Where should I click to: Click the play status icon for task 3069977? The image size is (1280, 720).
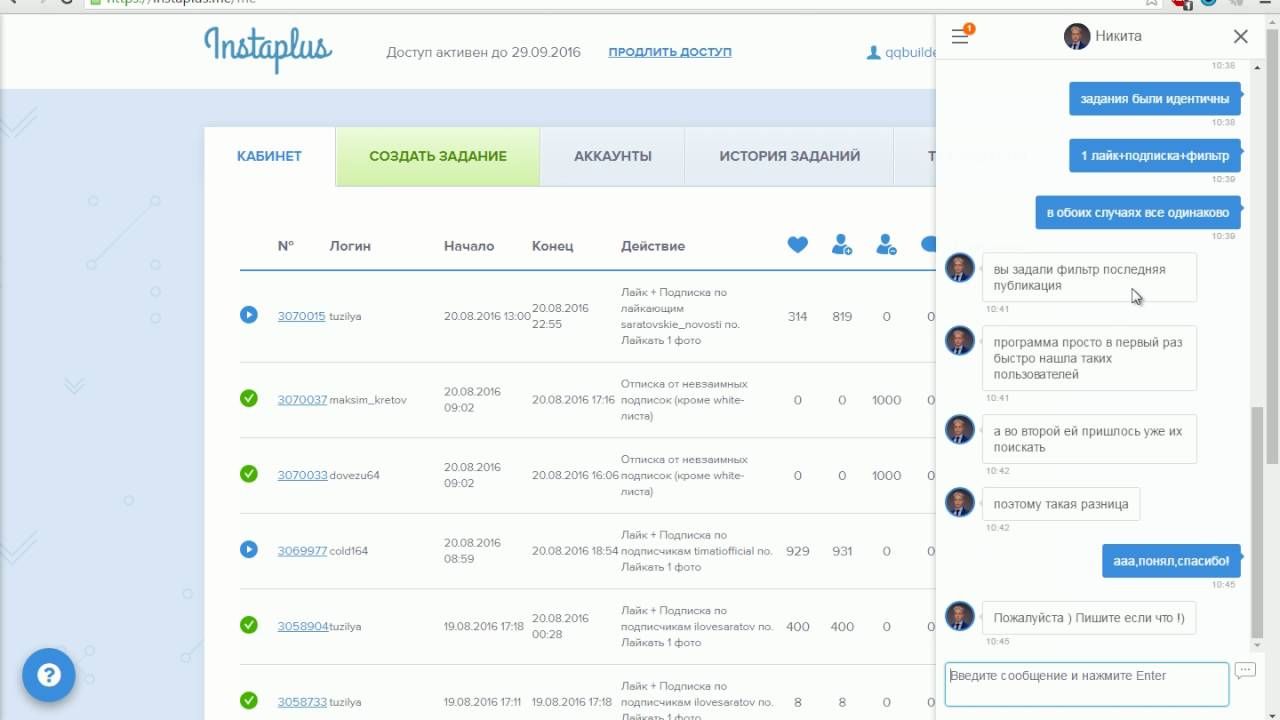tap(249, 550)
